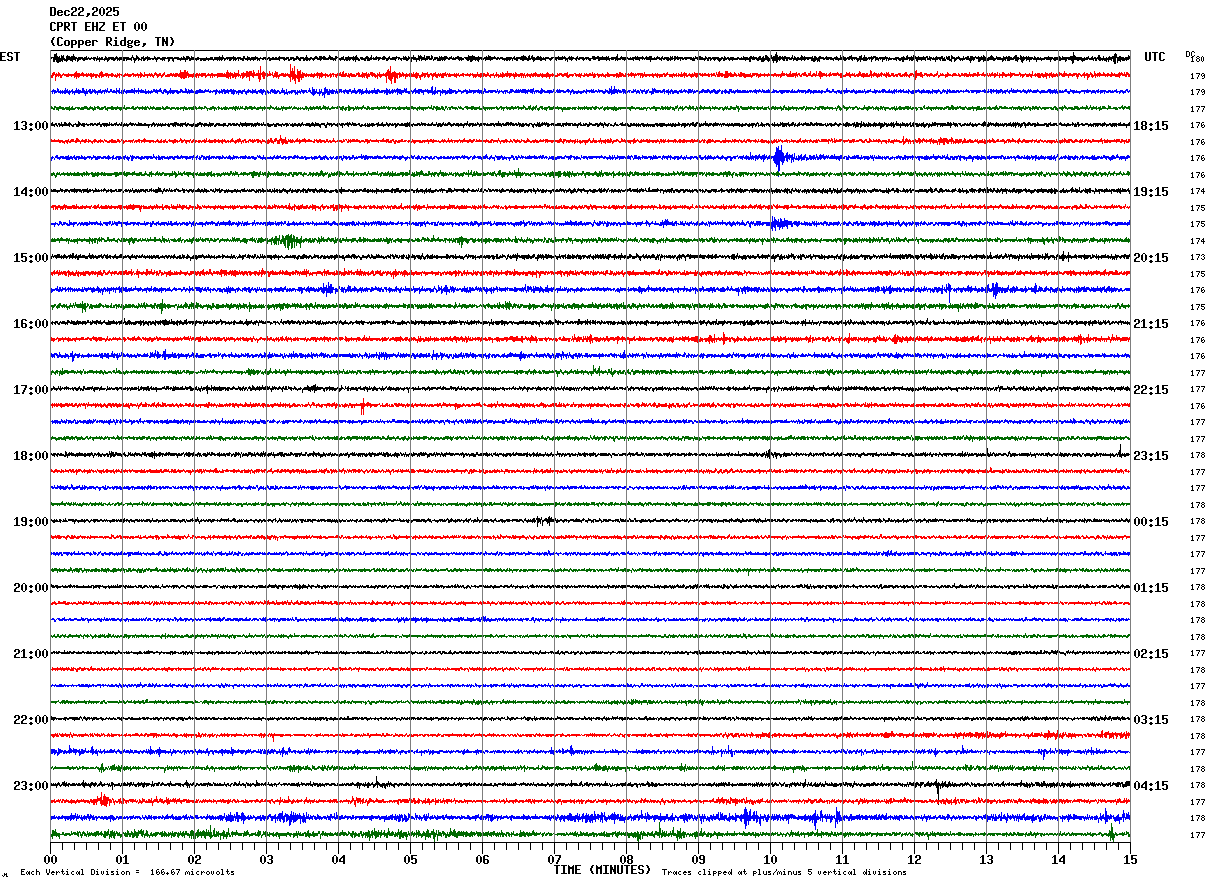The image size is (1210, 886).
Task: Click minute 05 on the bottom axis
Action: [410, 859]
